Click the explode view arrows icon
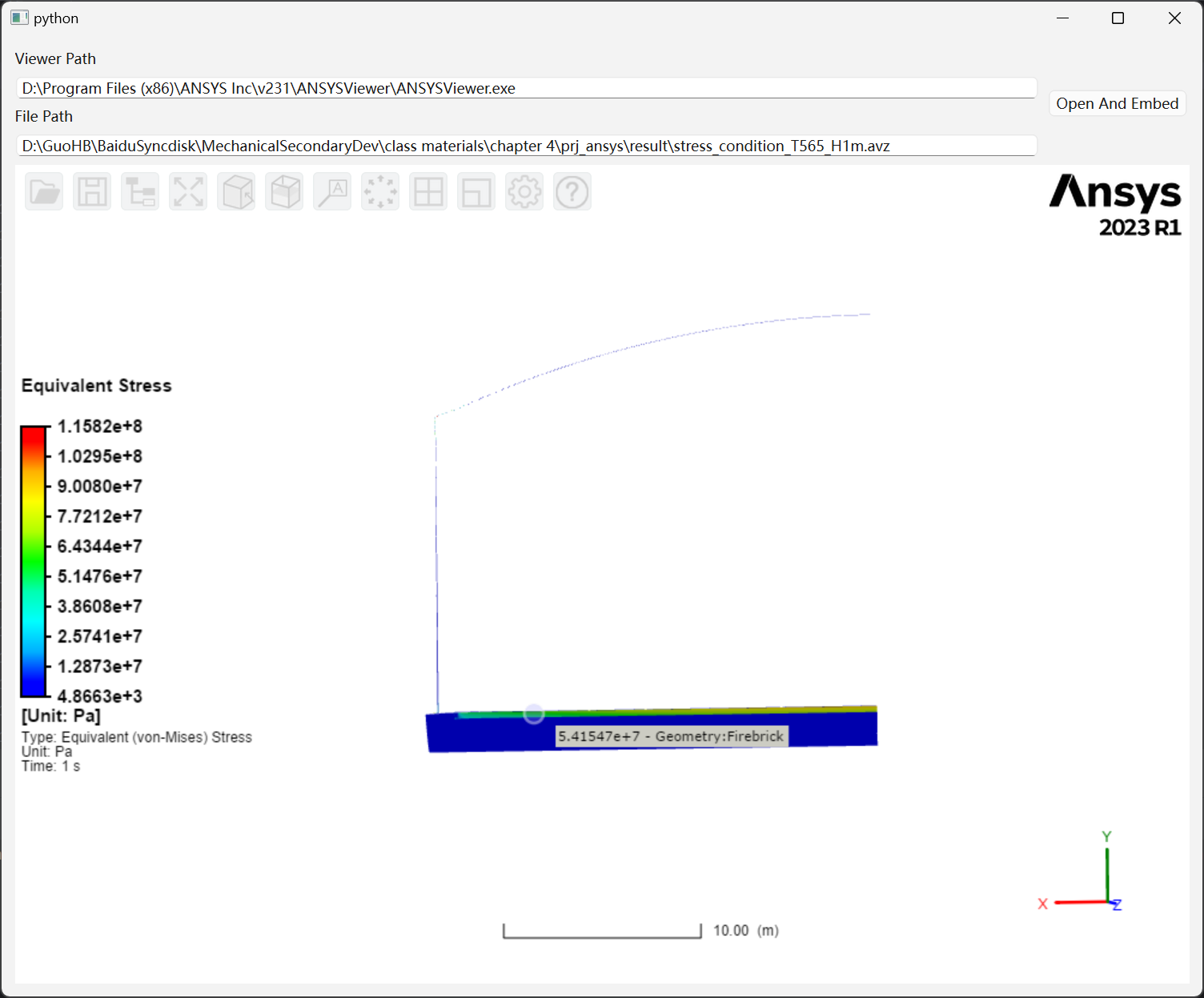This screenshot has width=1204, height=998. tap(380, 192)
